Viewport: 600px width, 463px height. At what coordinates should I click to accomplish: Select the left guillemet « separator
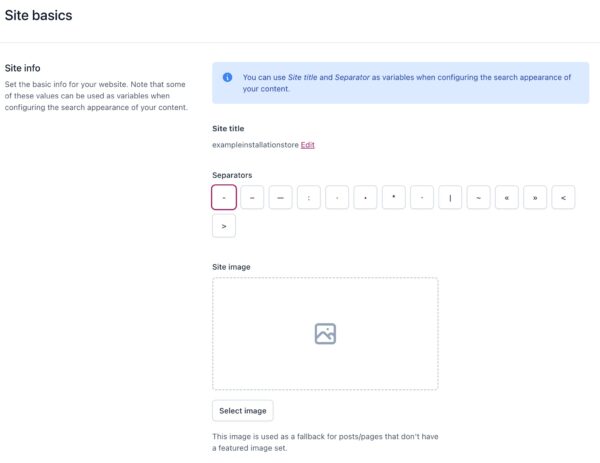(x=507, y=198)
